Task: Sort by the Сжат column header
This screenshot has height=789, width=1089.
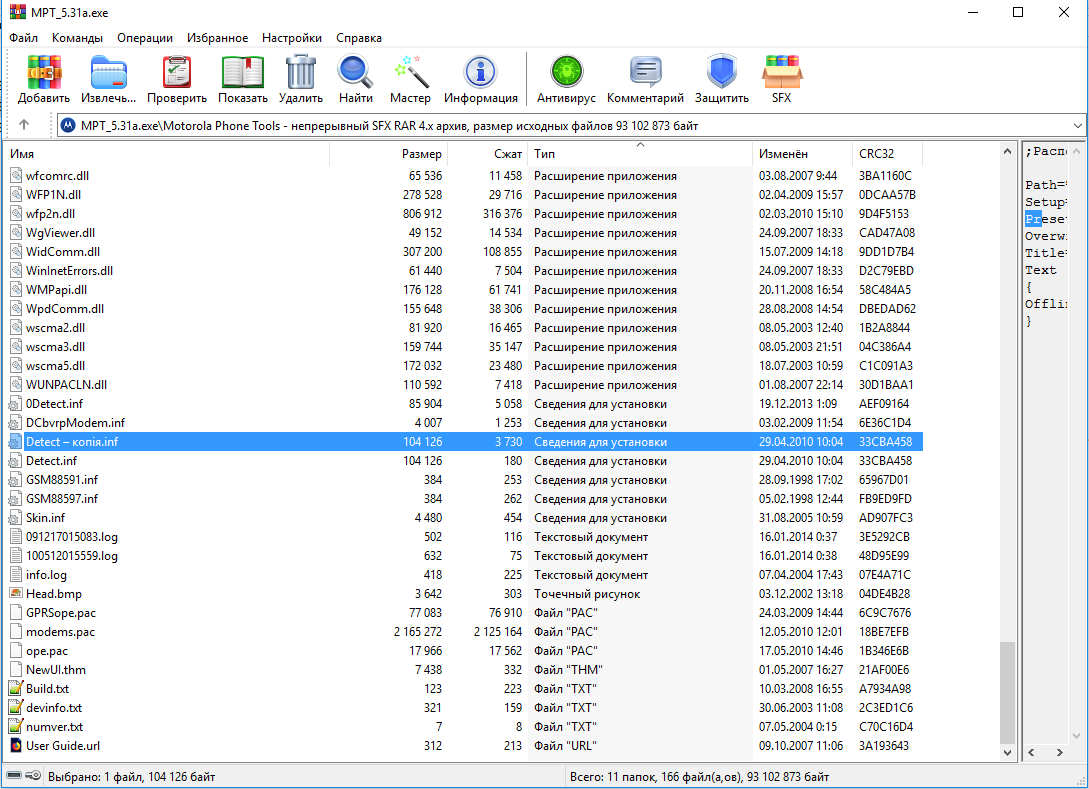Action: click(x=488, y=153)
